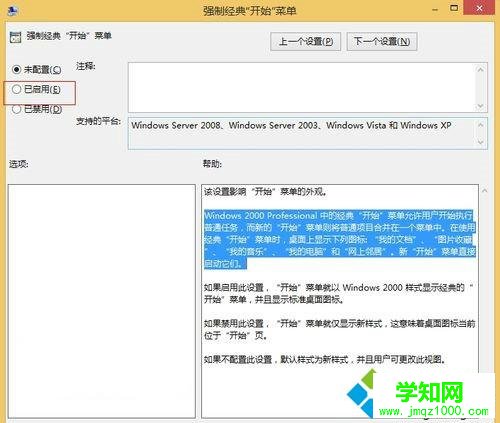500x423 pixels.
Task: Minimize the policy setting window
Action: coord(435,9)
